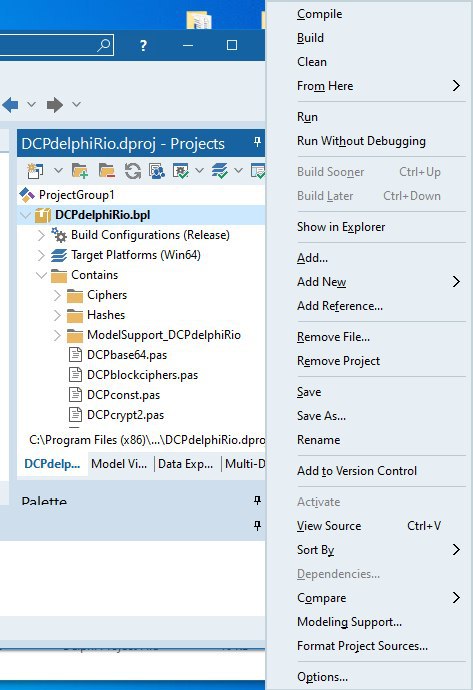Select DCPbase64.pas file
The image size is (473, 690).
(127, 355)
